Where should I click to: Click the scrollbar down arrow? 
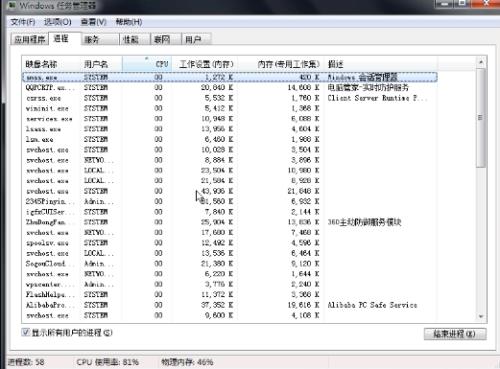click(x=481, y=316)
